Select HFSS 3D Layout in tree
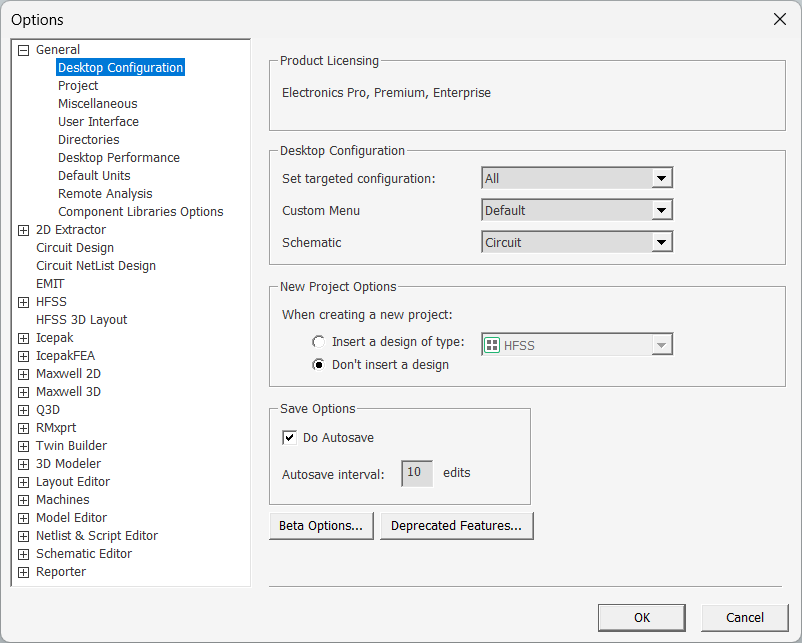This screenshot has height=643, width=802. coord(81,320)
